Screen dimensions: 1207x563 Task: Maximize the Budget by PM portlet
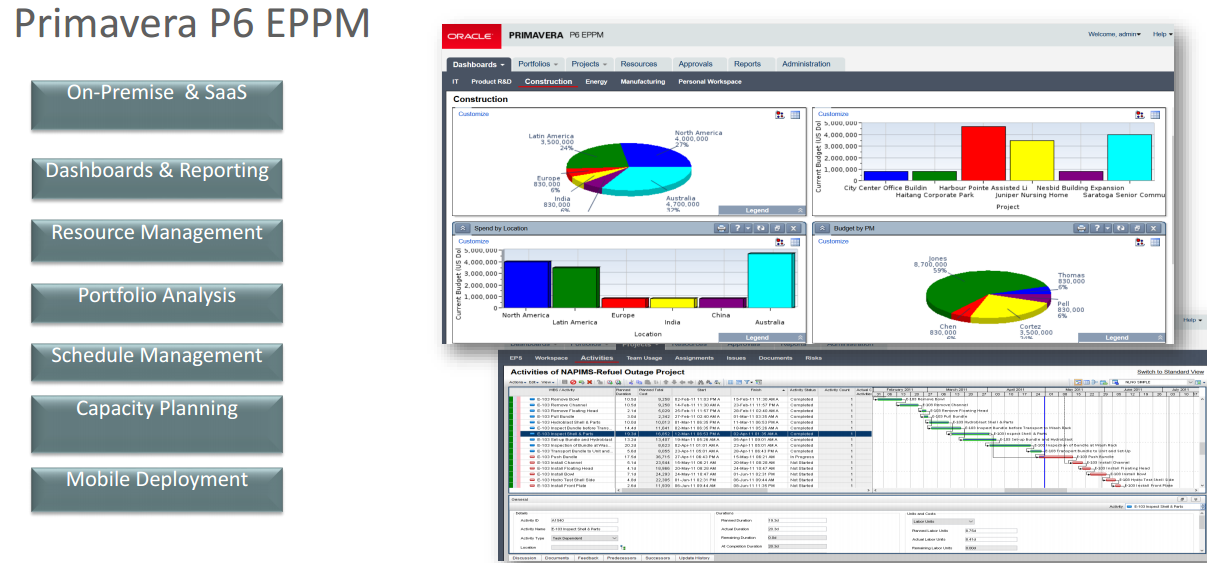tap(1138, 228)
